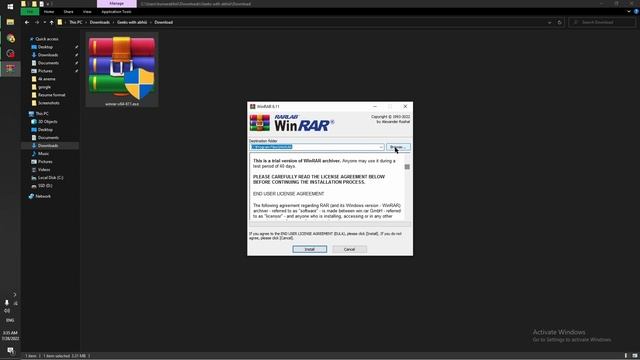Open the View ribbon tab
The image size is (640, 360).
pyautogui.click(x=87, y=12)
